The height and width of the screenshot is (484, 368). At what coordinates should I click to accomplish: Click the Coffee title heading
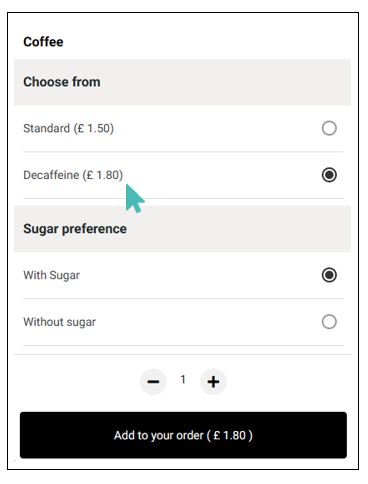click(x=43, y=42)
